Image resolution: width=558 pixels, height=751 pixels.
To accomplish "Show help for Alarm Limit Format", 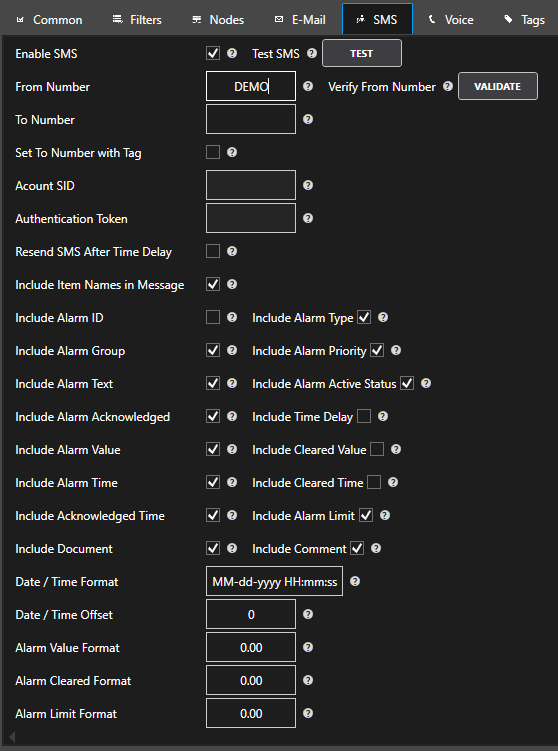I will point(308,714).
